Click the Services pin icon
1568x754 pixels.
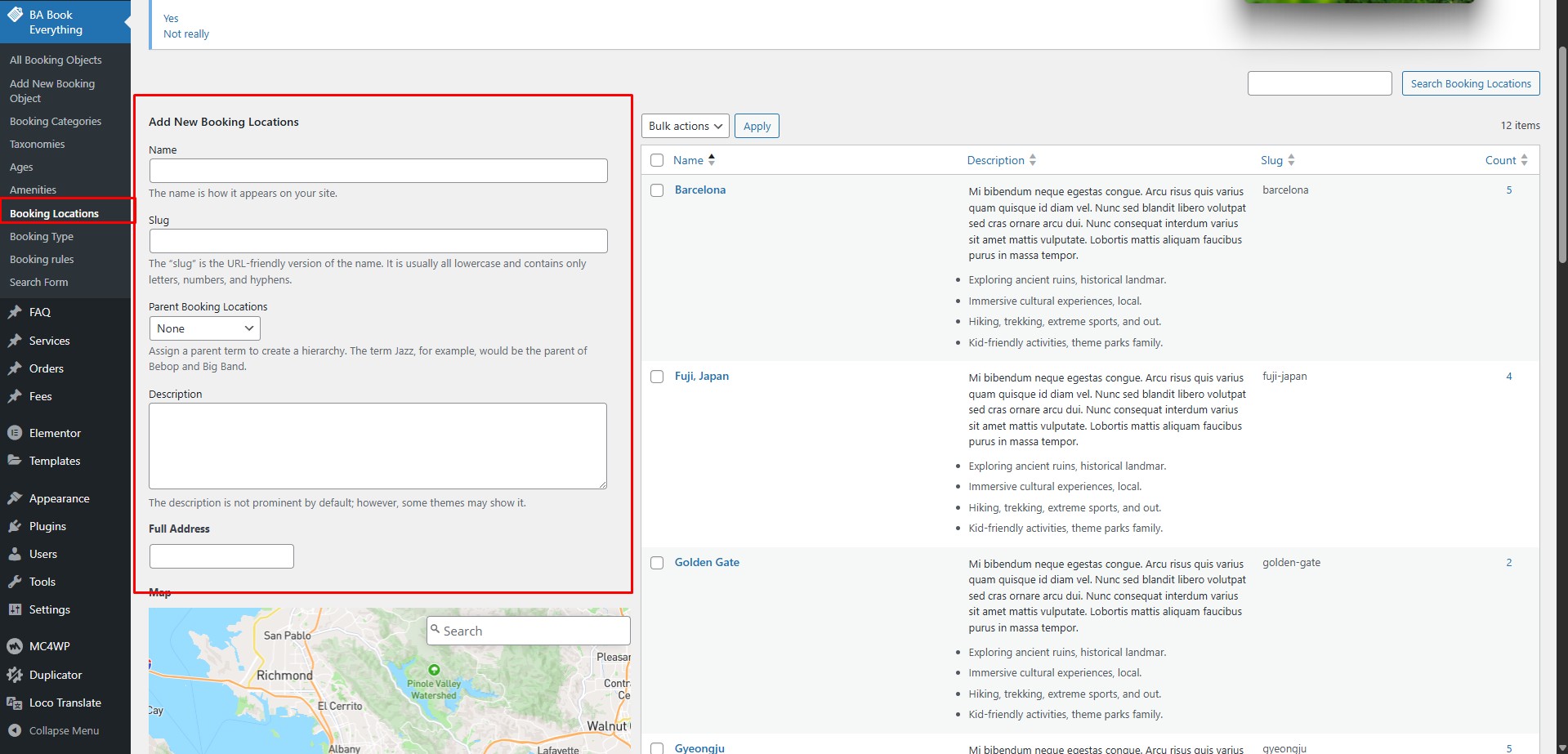pos(15,341)
